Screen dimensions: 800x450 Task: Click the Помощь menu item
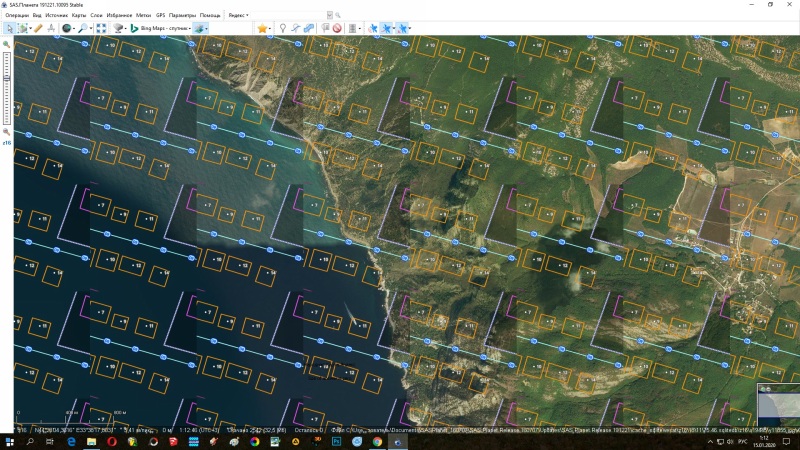point(210,16)
